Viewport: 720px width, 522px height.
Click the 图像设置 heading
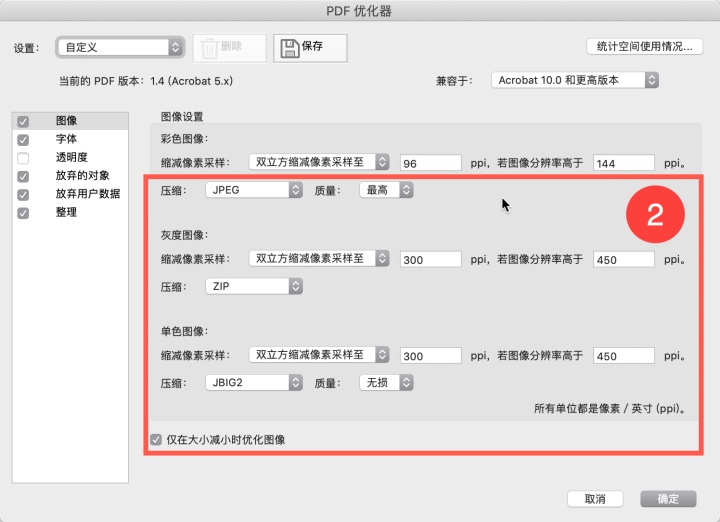[182, 117]
